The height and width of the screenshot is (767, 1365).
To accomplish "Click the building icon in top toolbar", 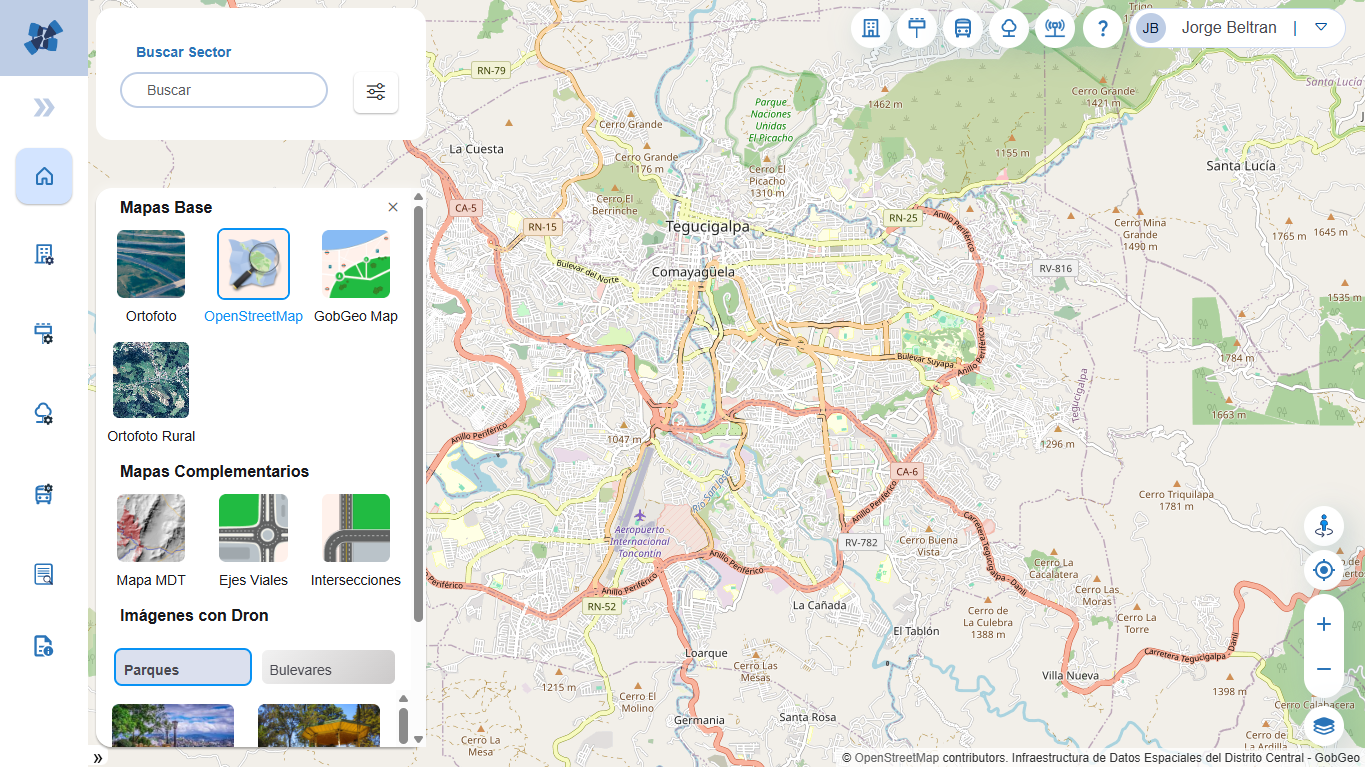I will [871, 28].
